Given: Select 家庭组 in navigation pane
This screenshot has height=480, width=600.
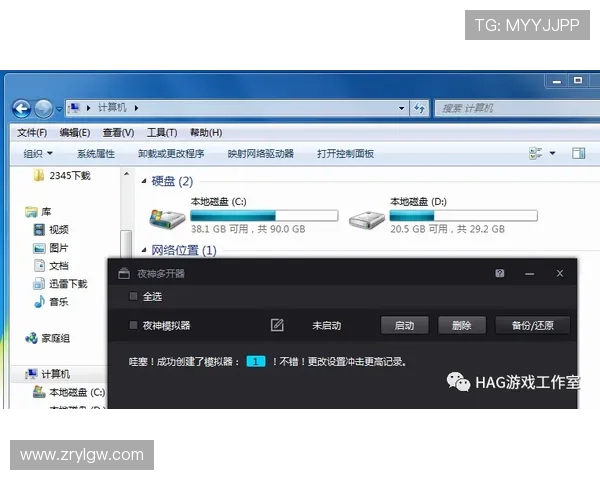Looking at the screenshot, I should click(47, 338).
